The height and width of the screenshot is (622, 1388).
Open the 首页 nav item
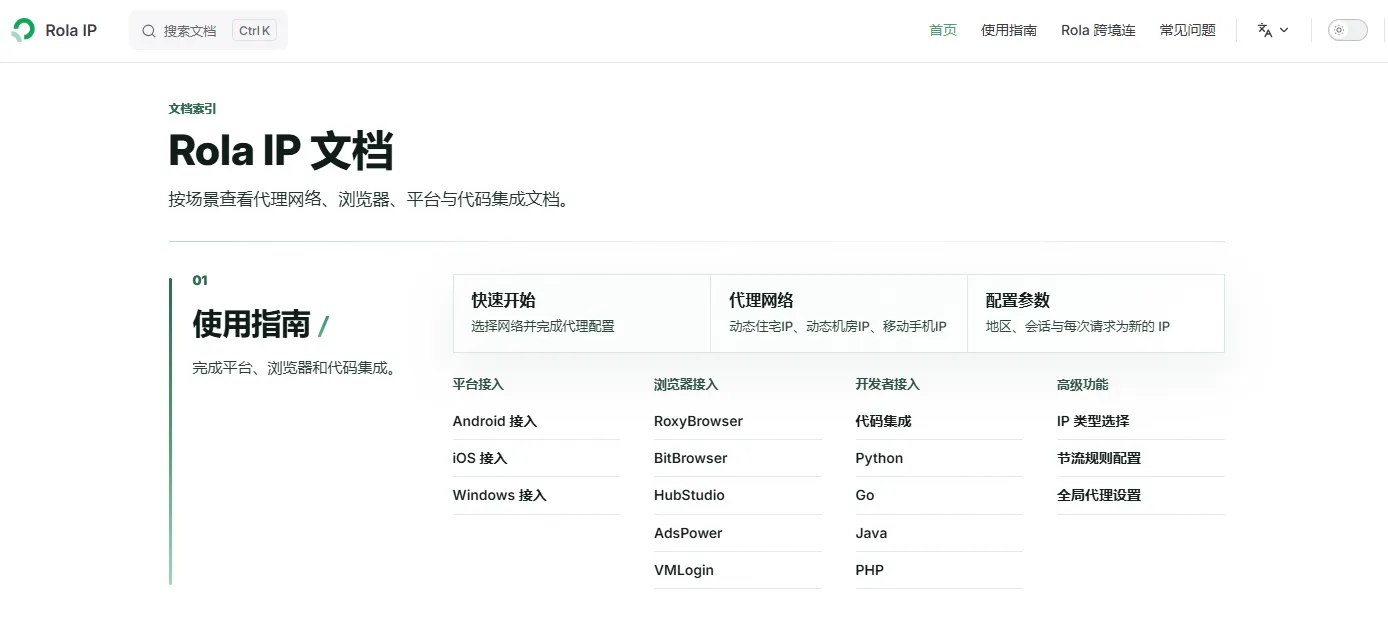click(943, 30)
